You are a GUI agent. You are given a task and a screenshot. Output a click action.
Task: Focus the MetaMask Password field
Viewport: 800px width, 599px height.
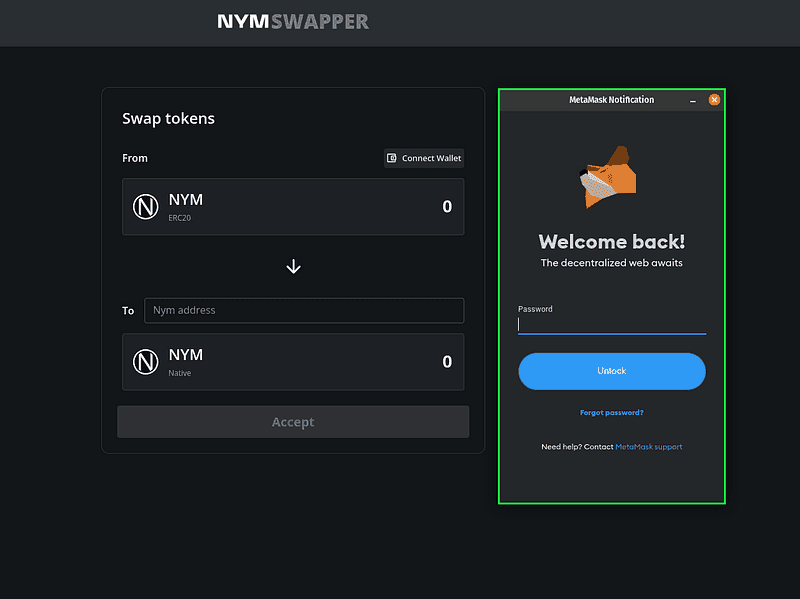[611, 324]
